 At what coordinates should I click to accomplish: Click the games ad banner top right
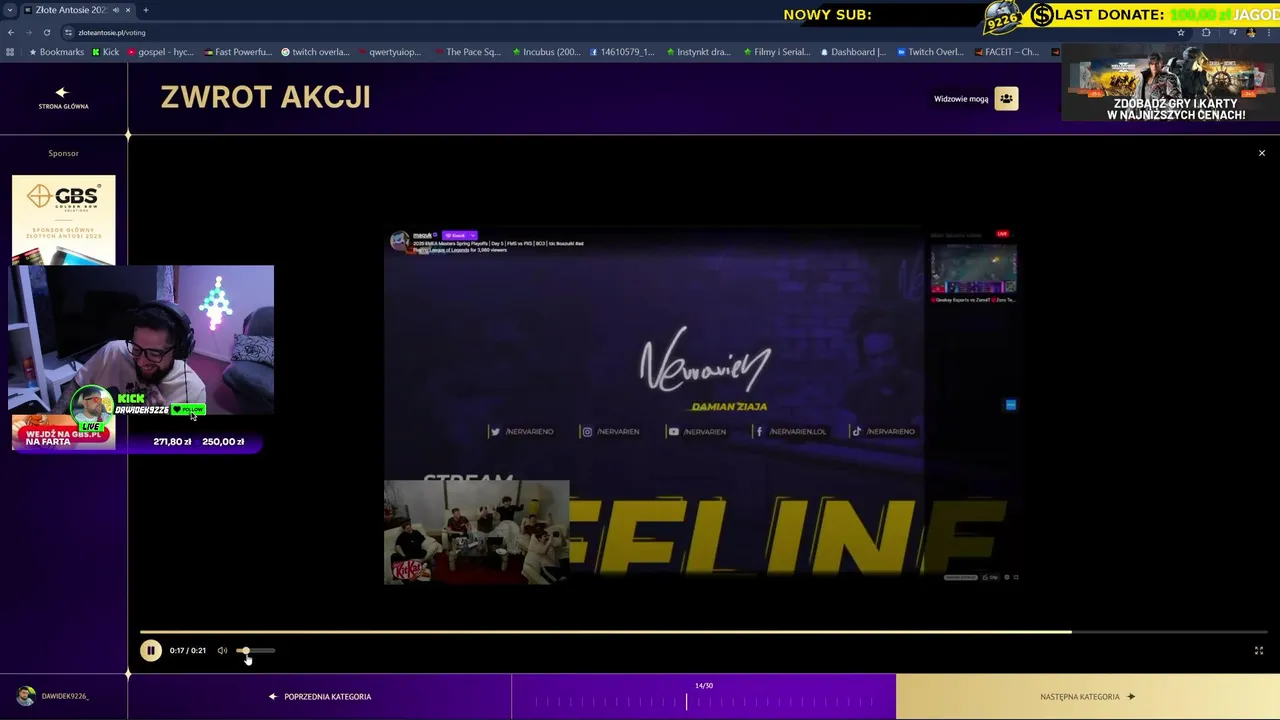click(1171, 84)
